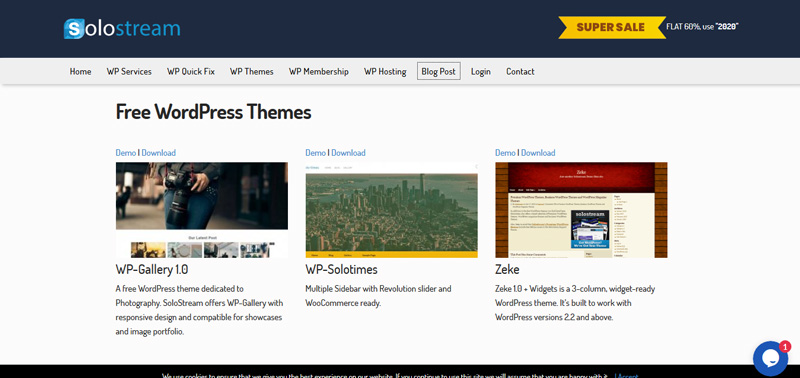Open the Zeke theme Demo link

pyautogui.click(x=506, y=153)
